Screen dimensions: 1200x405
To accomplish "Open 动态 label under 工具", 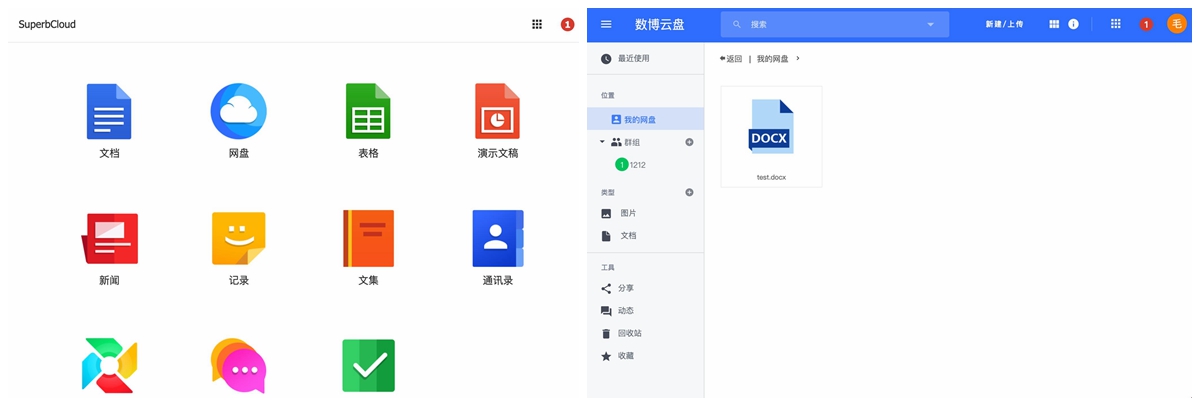I will 626,311.
